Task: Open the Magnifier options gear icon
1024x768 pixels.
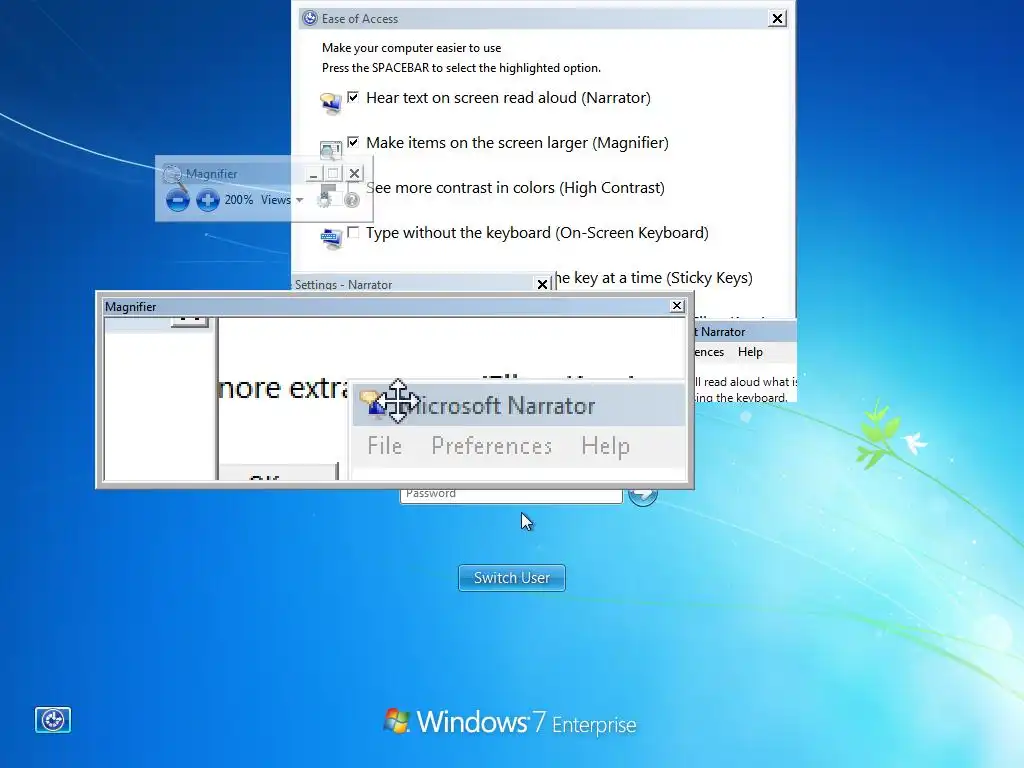Action: [x=325, y=200]
